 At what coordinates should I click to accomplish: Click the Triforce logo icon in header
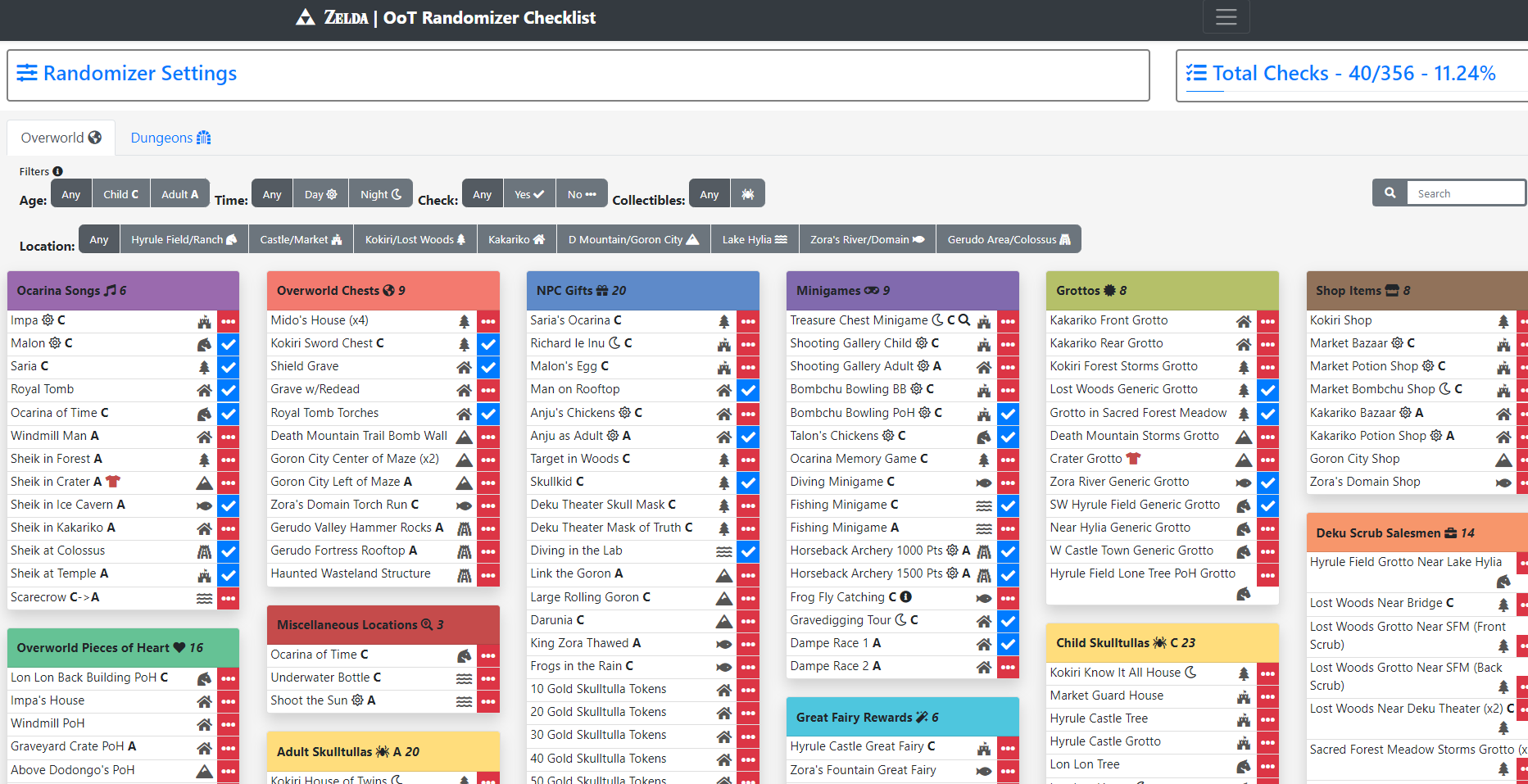(x=305, y=17)
